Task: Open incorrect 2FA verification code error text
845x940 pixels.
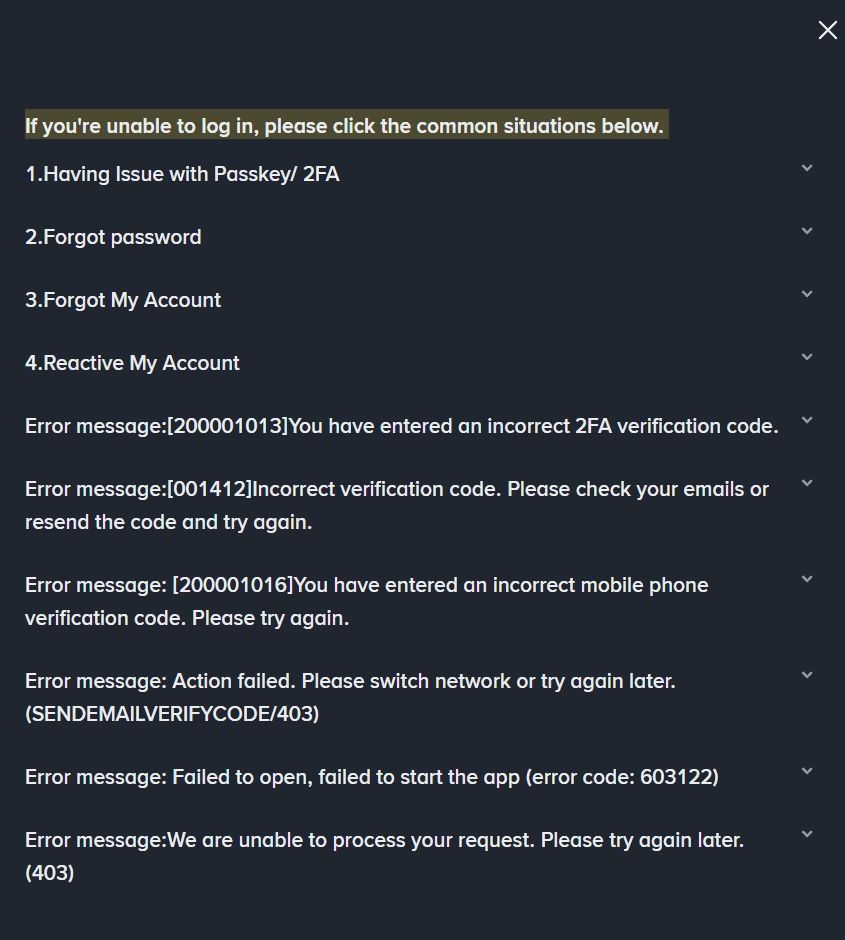Action: click(x=401, y=426)
